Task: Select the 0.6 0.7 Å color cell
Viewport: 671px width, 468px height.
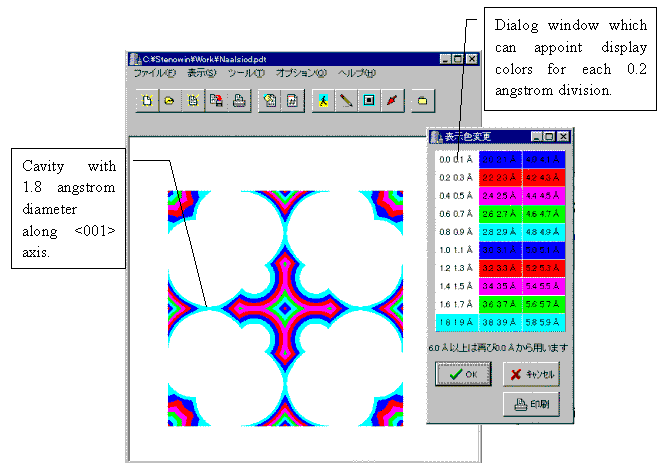Action: (457, 213)
